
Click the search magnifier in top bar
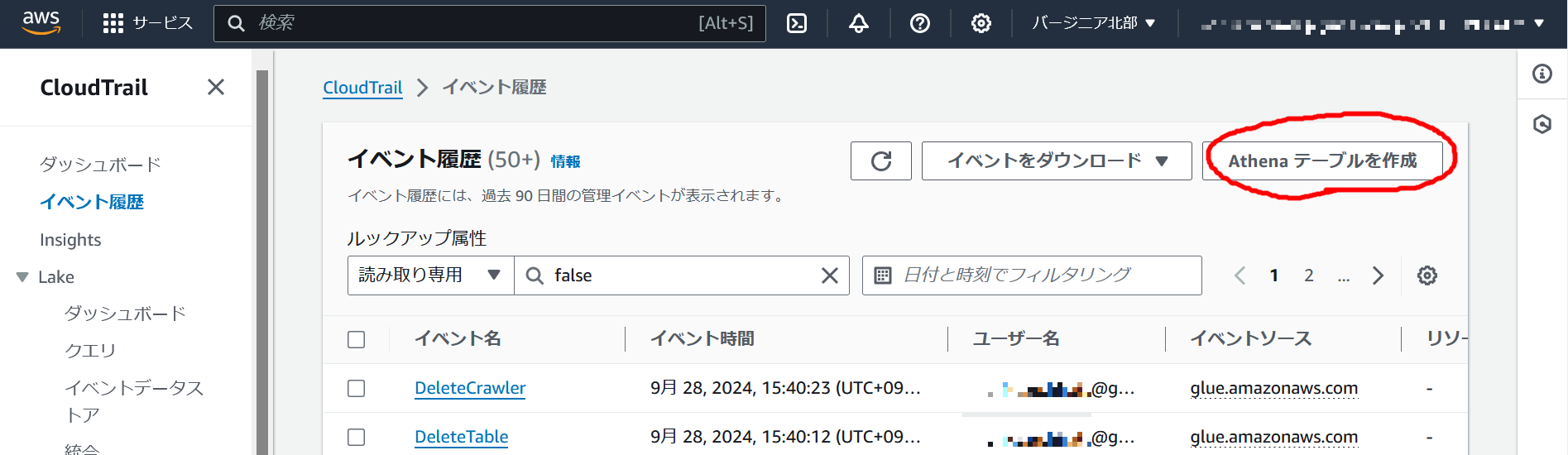(236, 23)
